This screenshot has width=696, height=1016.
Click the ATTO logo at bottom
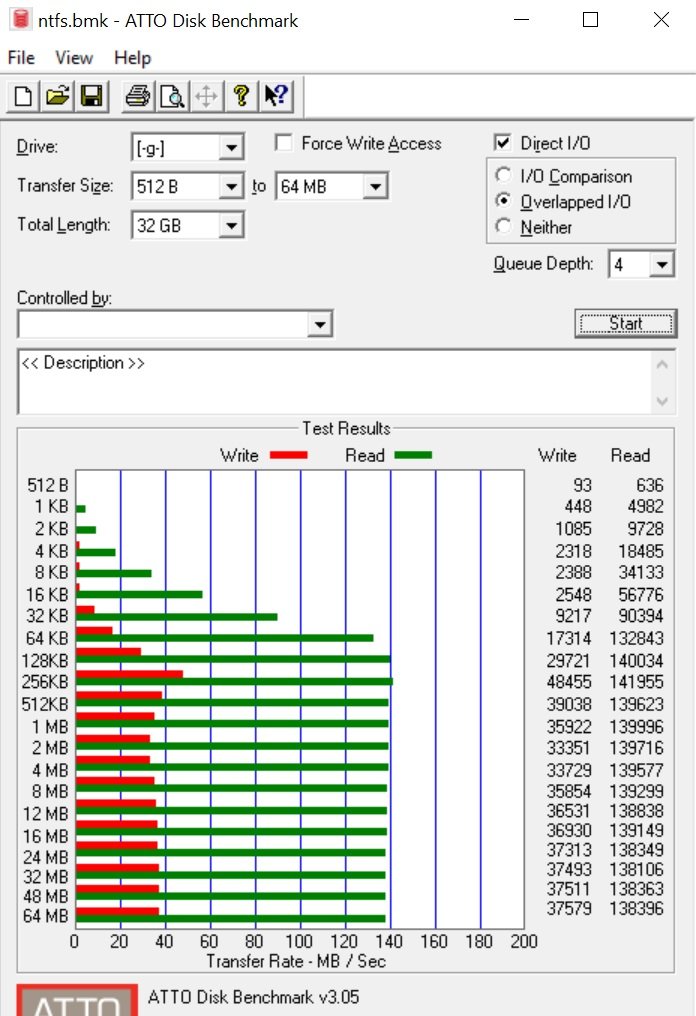pos(77,1001)
